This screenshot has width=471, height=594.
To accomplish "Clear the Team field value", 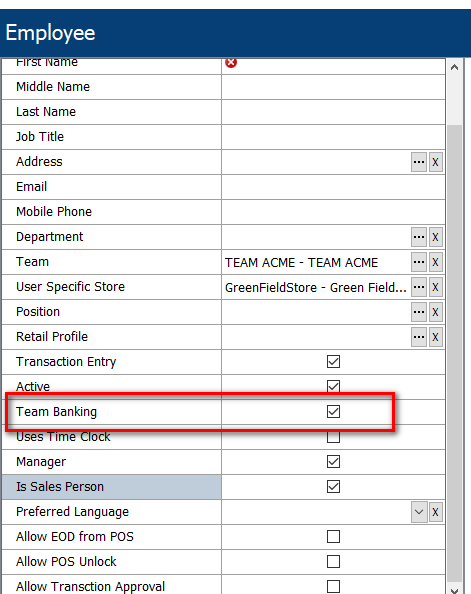I will 435,262.
